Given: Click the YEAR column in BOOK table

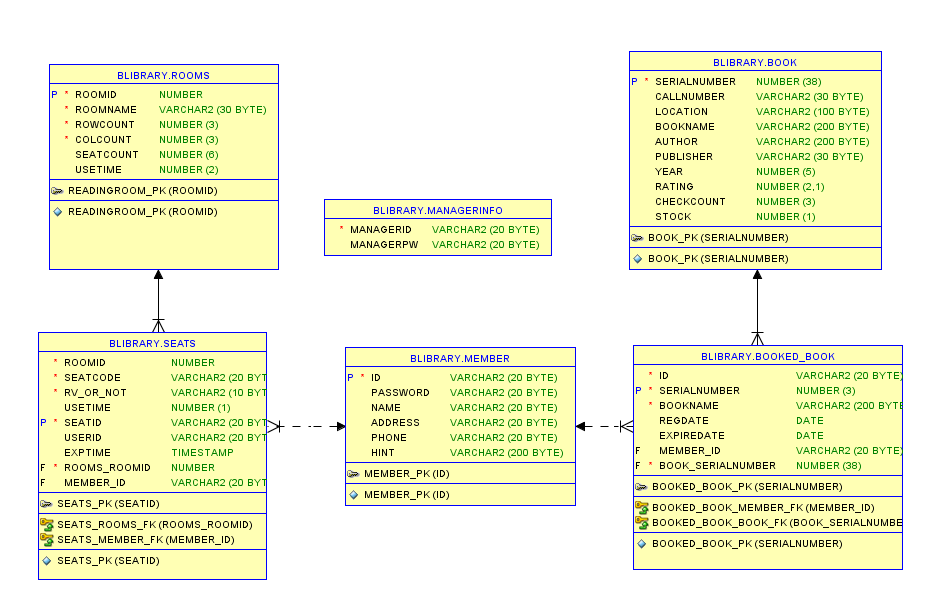Looking at the screenshot, I should point(669,172).
